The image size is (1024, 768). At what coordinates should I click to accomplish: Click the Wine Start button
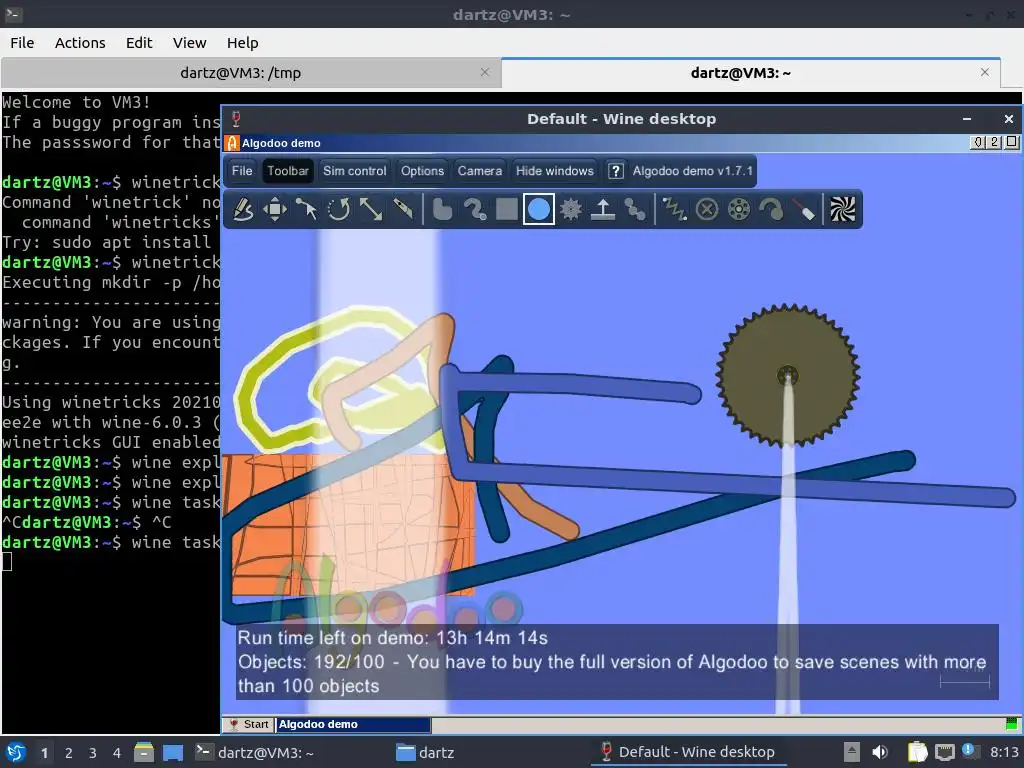(248, 724)
